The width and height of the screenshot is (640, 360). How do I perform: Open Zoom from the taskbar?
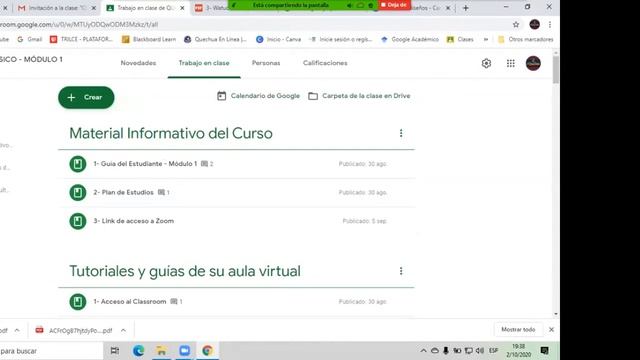point(184,351)
